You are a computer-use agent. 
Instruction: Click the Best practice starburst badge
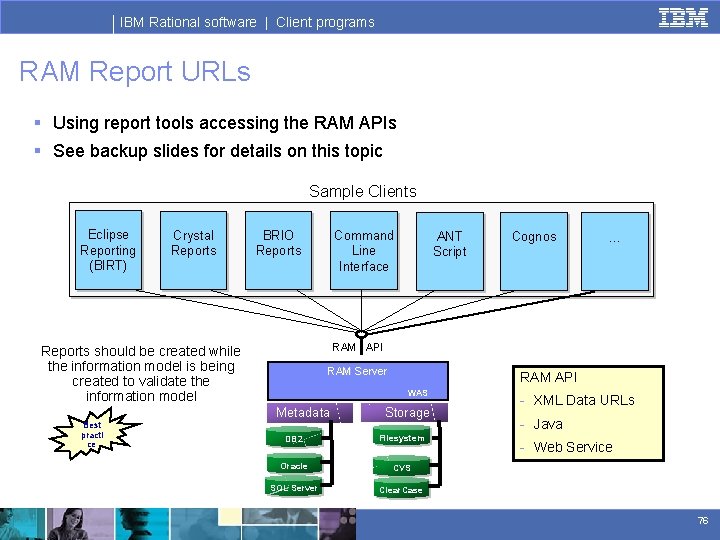(95, 433)
